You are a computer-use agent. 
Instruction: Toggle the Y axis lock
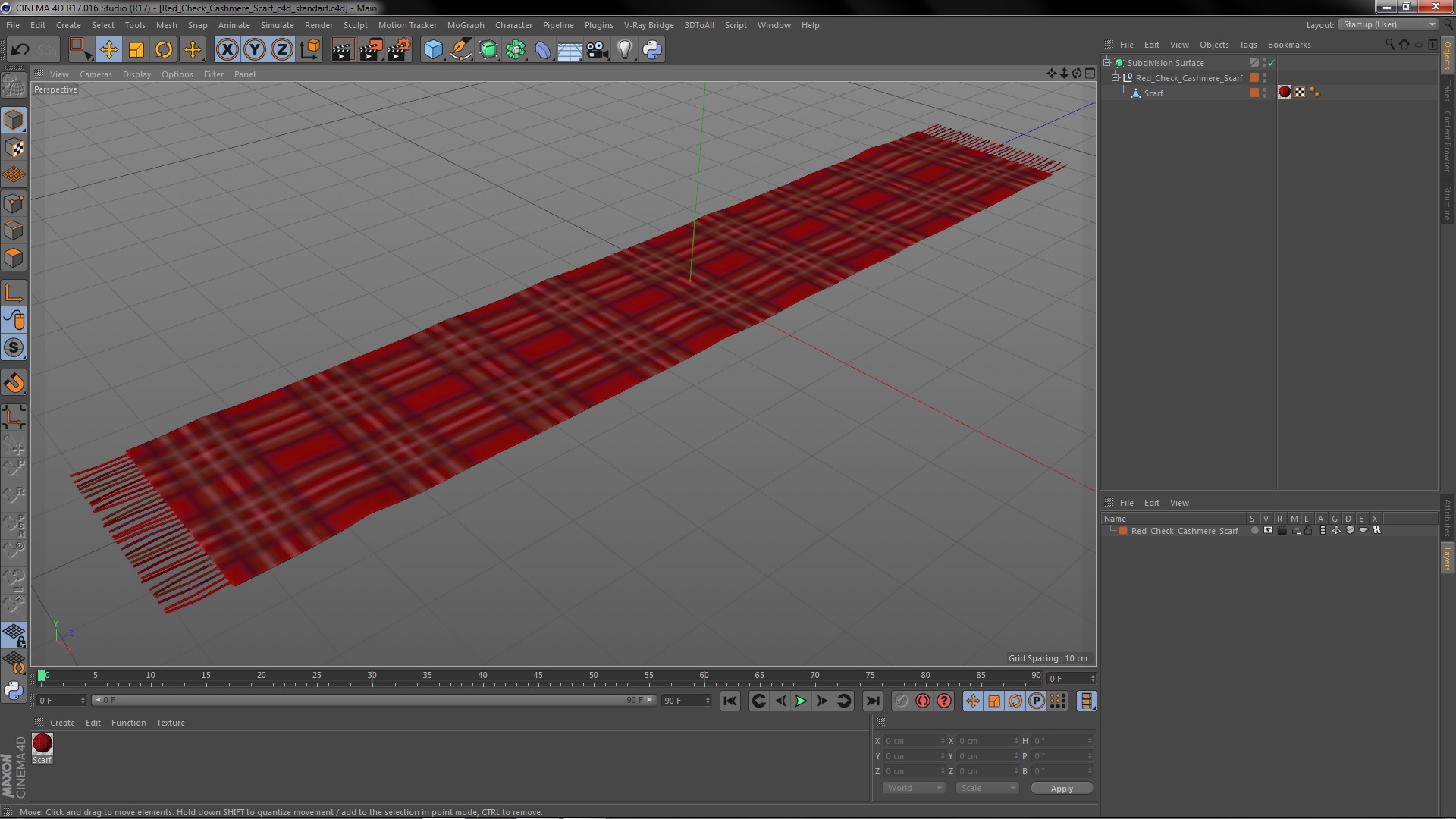pos(255,50)
